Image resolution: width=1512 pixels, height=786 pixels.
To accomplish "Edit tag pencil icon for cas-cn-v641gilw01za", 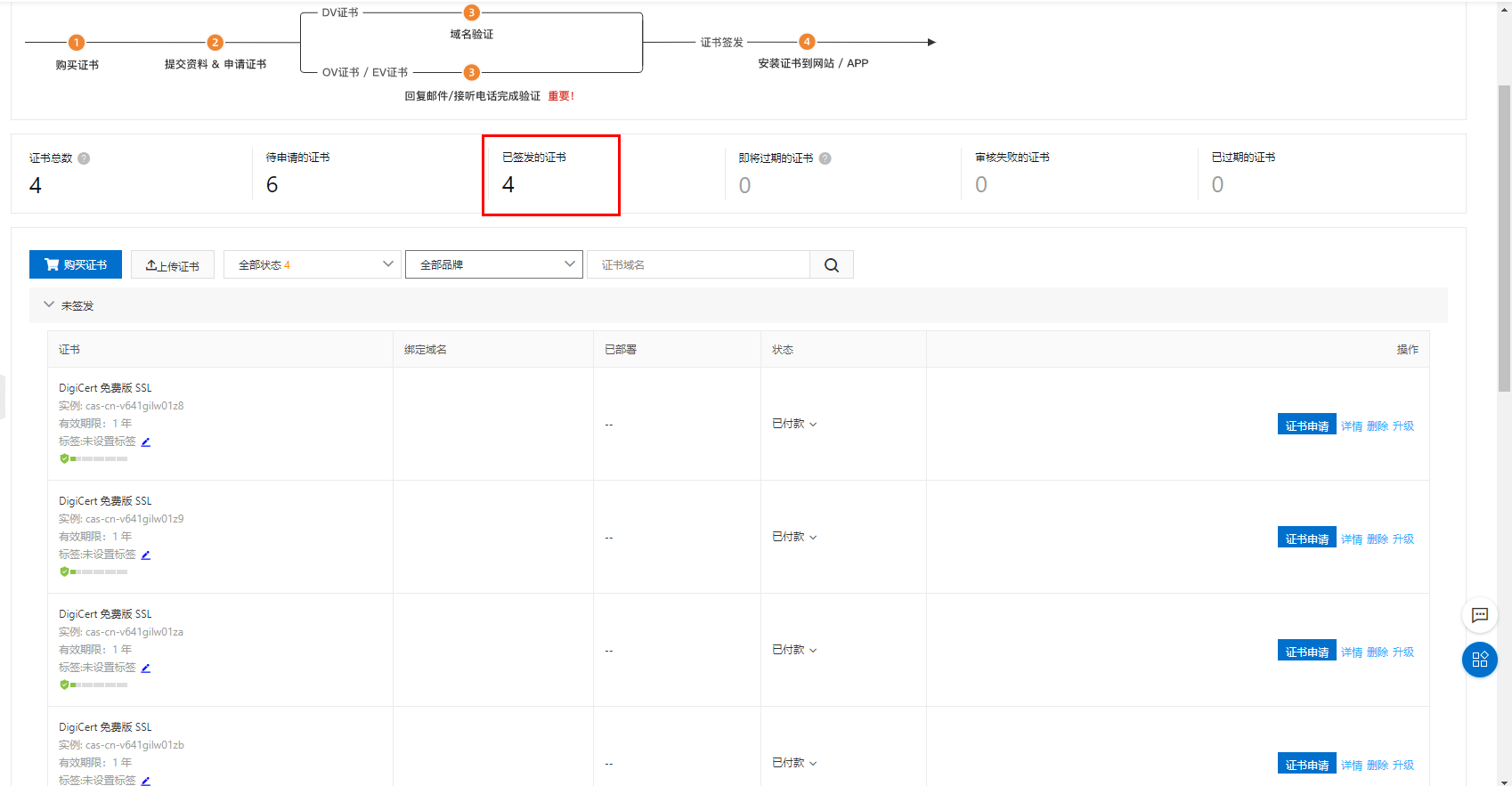I will (x=146, y=668).
